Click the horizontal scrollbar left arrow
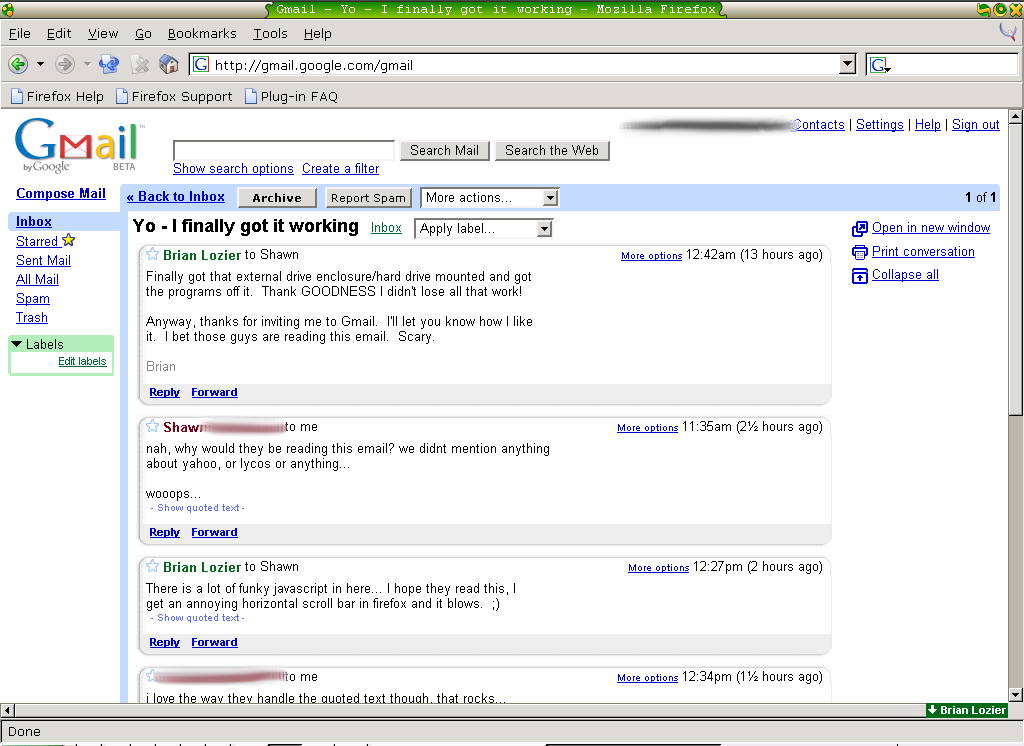Viewport: 1024px width, 746px height. pos(7,710)
